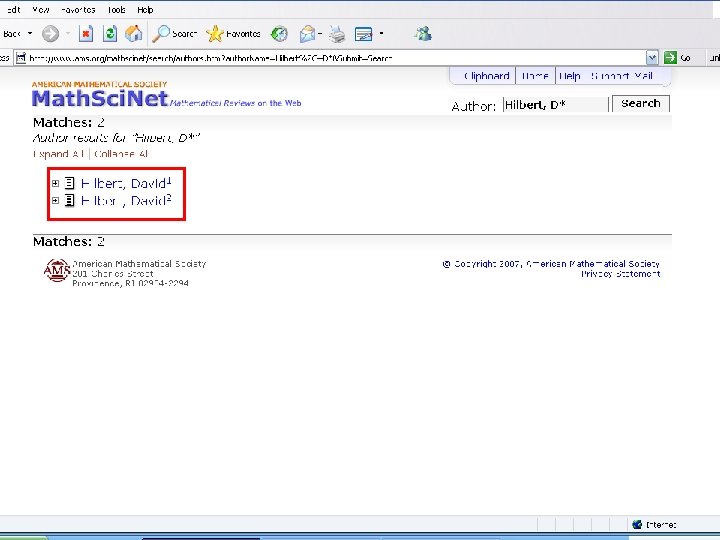The image size is (720, 540).
Task: Open Favorites star toolbar button
Action: click(233, 34)
